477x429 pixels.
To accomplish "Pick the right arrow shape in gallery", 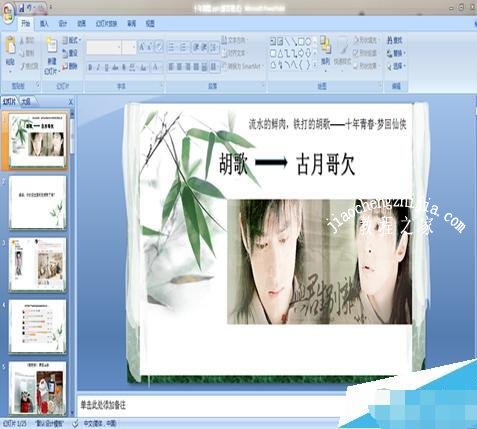I will 301,53.
